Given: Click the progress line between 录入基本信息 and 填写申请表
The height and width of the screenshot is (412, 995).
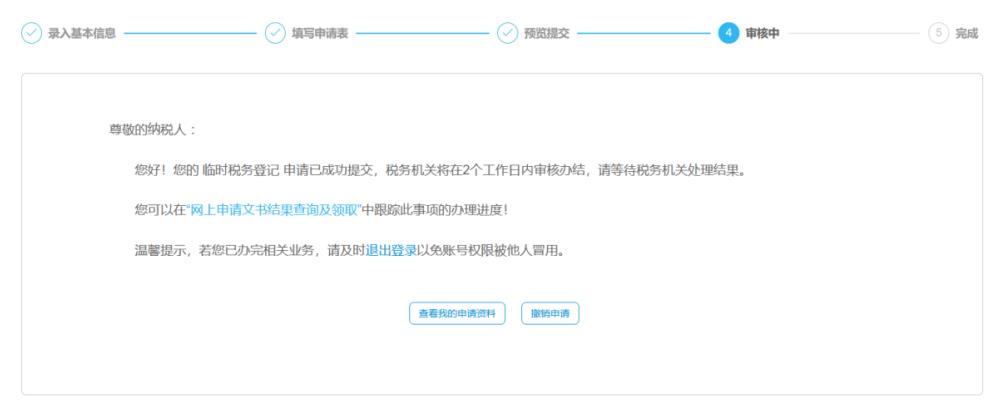Looking at the screenshot, I should click(190, 33).
